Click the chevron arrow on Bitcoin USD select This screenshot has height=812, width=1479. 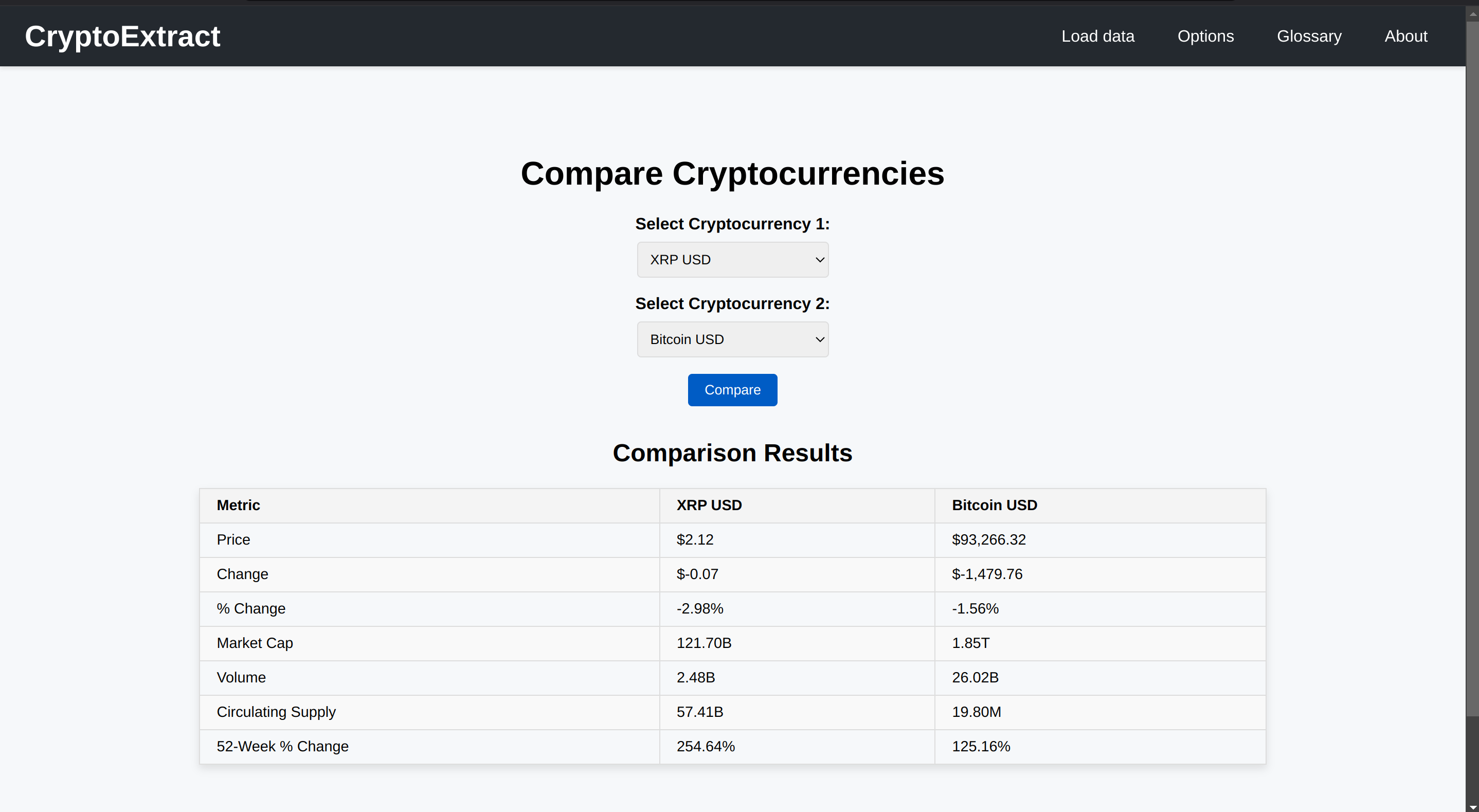click(x=819, y=339)
